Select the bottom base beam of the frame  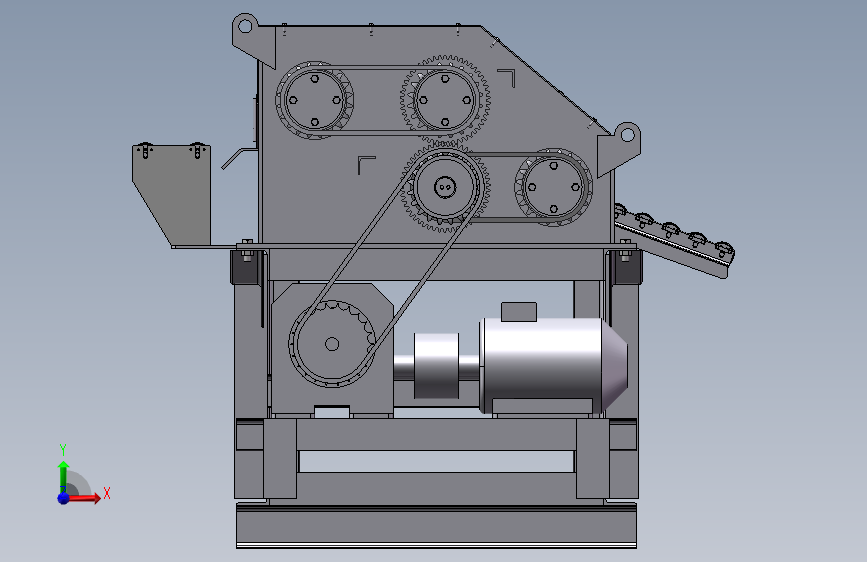(x=436, y=525)
